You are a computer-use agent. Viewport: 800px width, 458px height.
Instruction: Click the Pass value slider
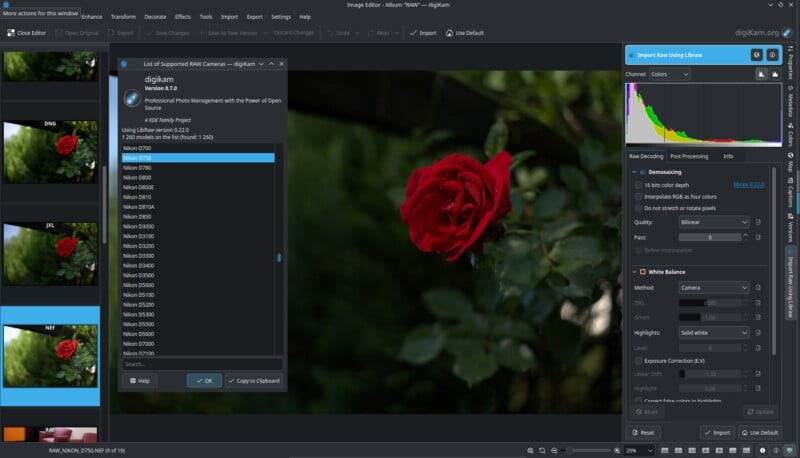tap(709, 237)
